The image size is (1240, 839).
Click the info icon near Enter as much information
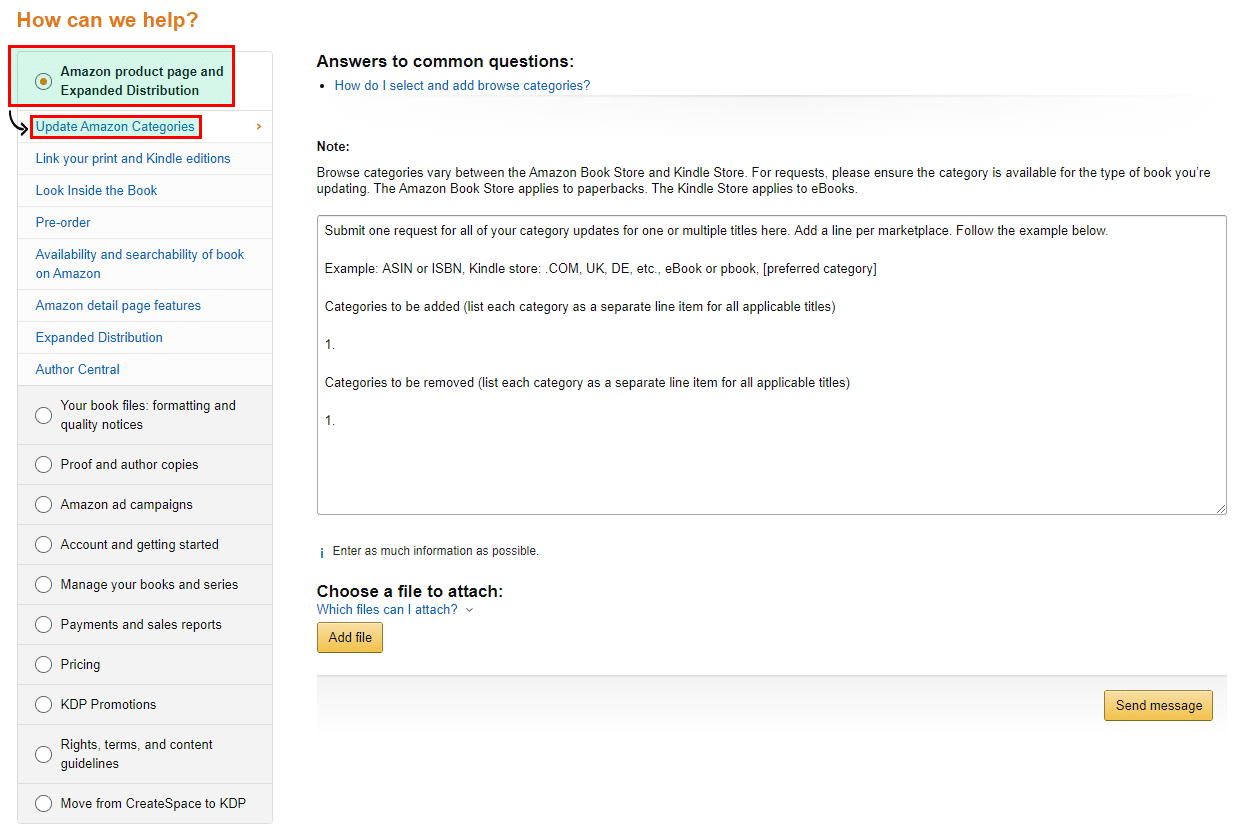(x=321, y=552)
